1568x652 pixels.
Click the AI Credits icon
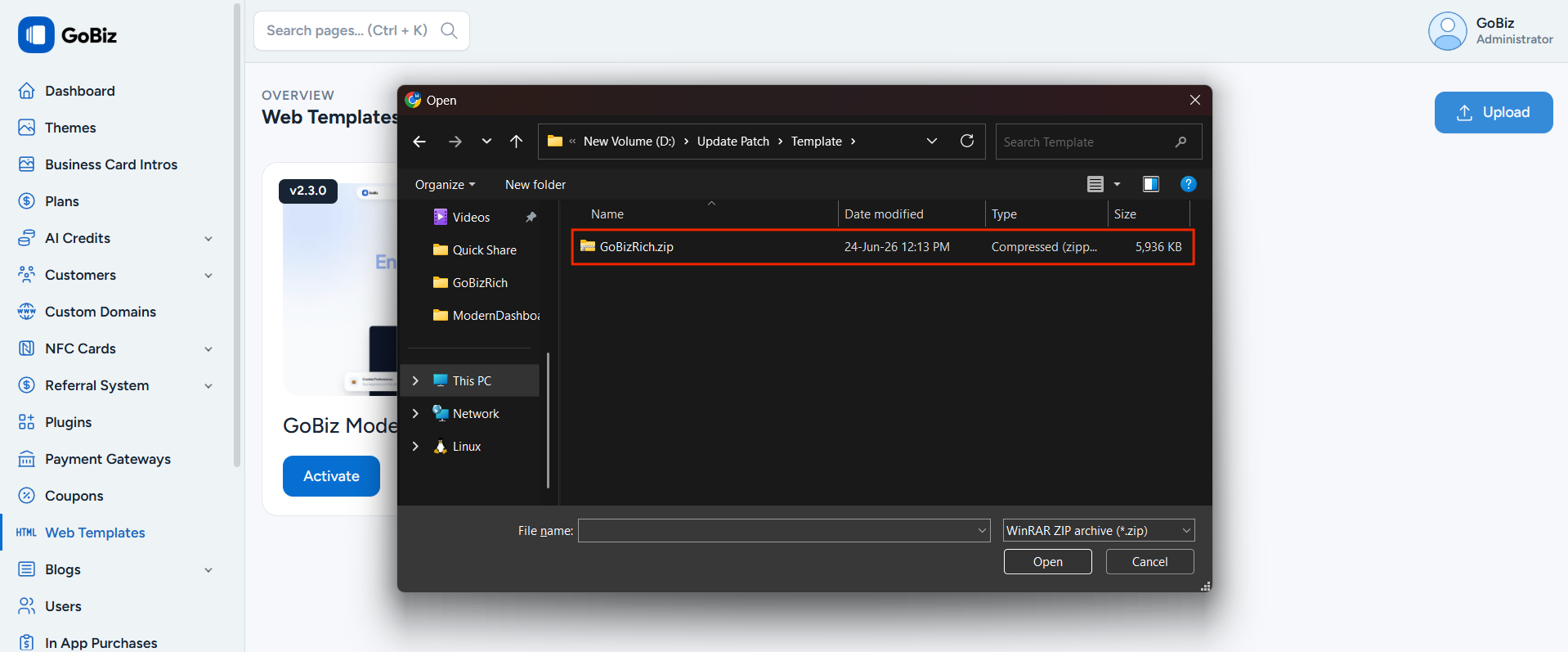27,238
